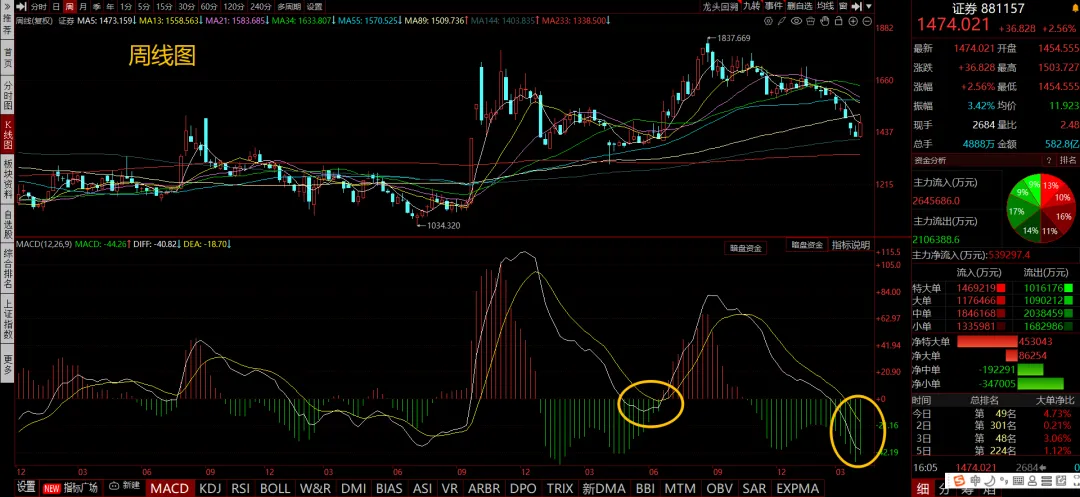The width and height of the screenshot is (1080, 497).
Task: Click the 指标说明 button in MACD panel
Action: tap(851, 245)
